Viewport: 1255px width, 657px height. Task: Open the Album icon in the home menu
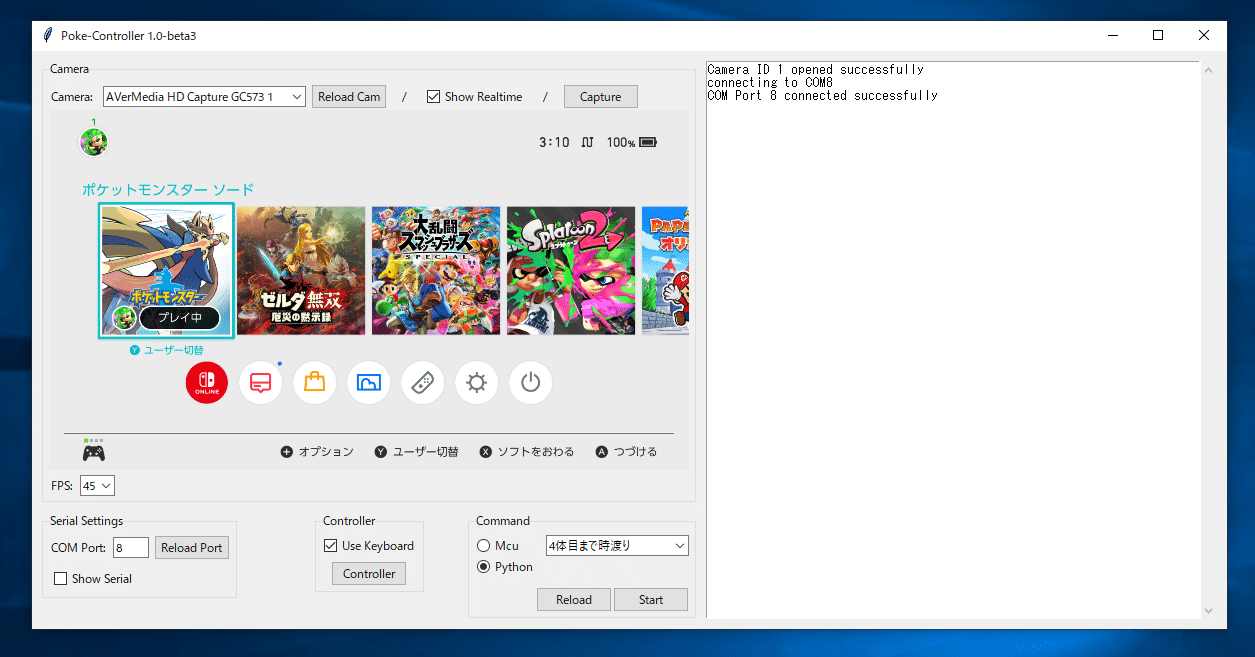[x=368, y=382]
